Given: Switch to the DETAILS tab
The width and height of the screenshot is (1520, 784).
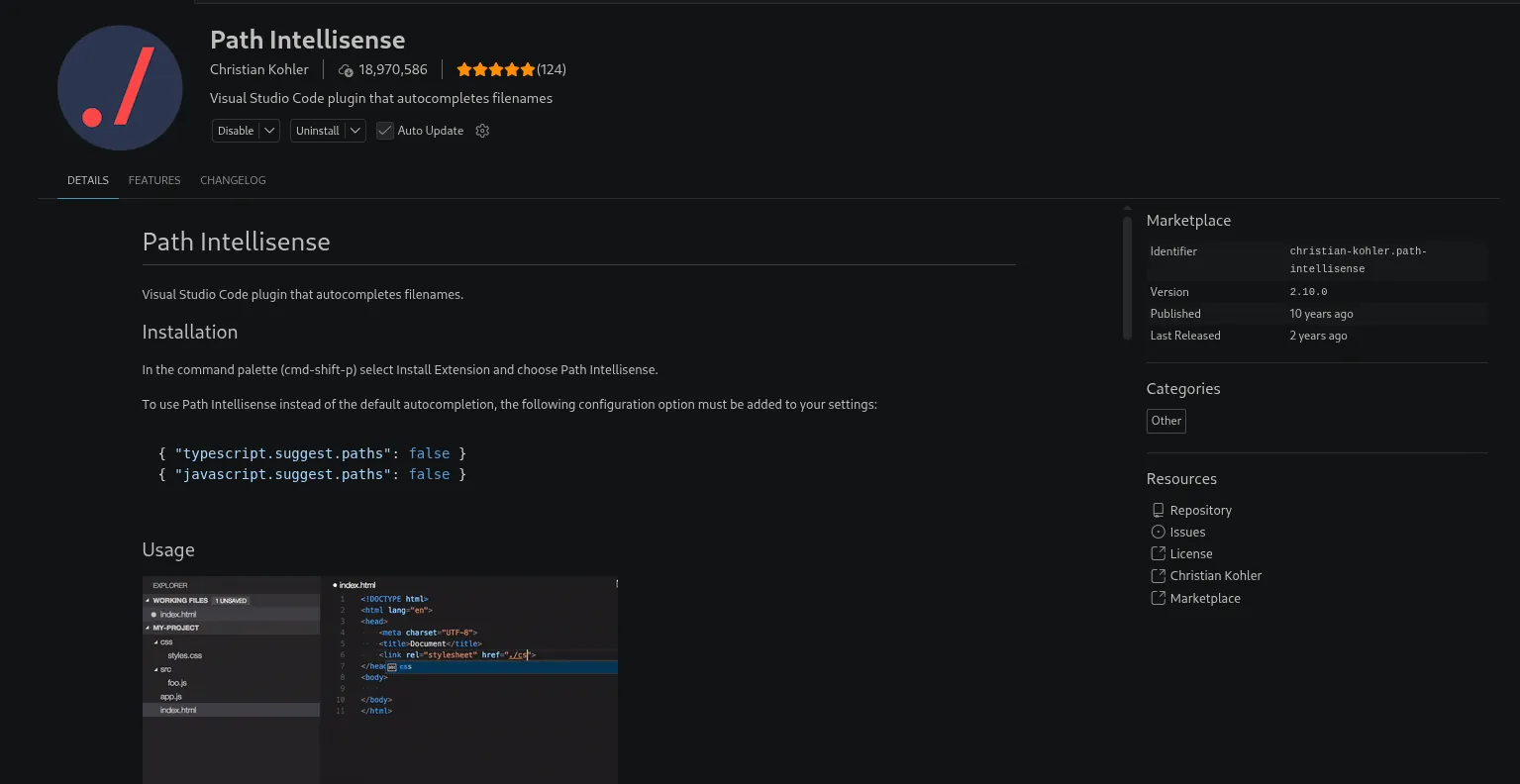Looking at the screenshot, I should [88, 180].
